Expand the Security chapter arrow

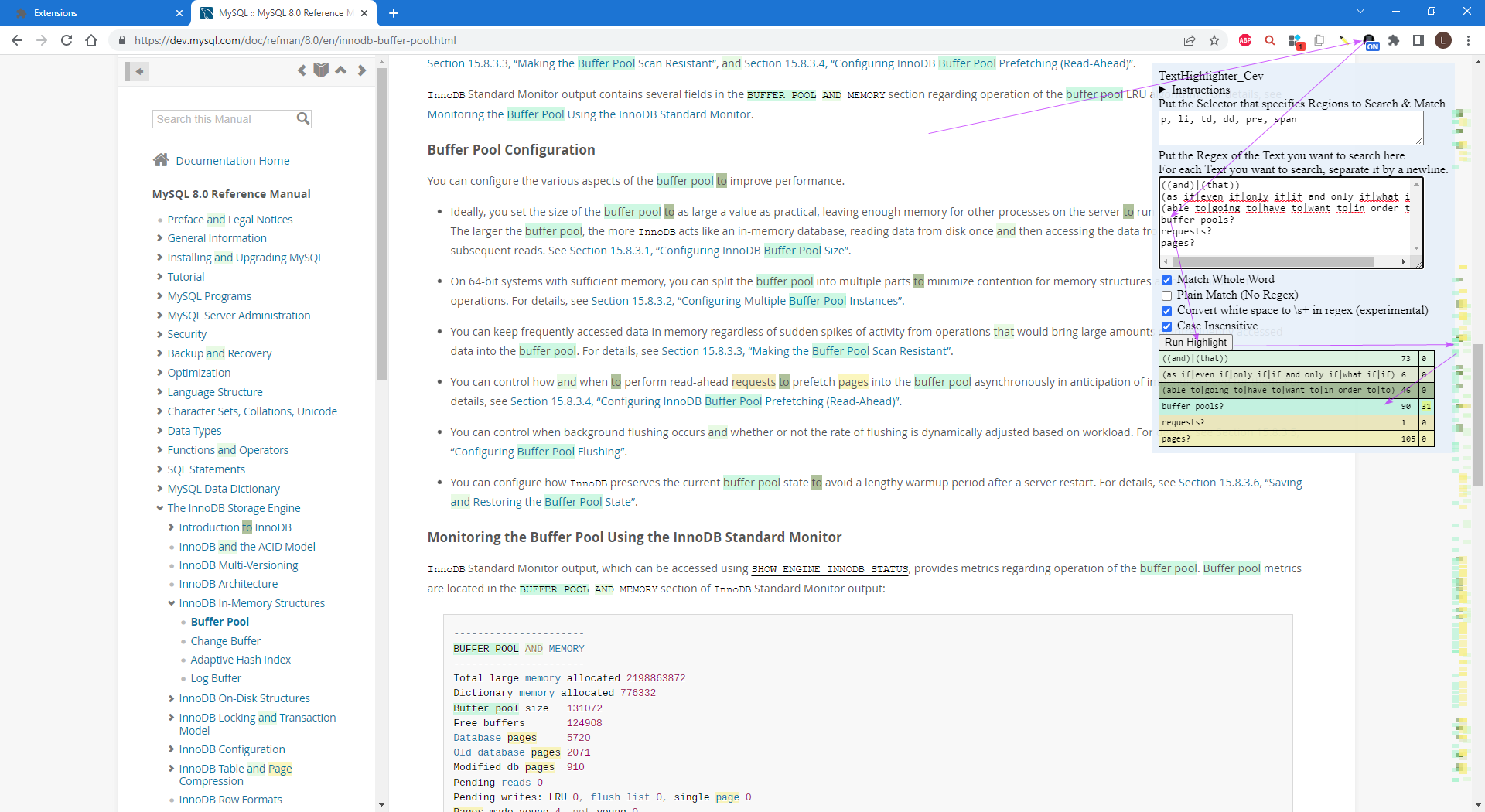click(x=159, y=334)
